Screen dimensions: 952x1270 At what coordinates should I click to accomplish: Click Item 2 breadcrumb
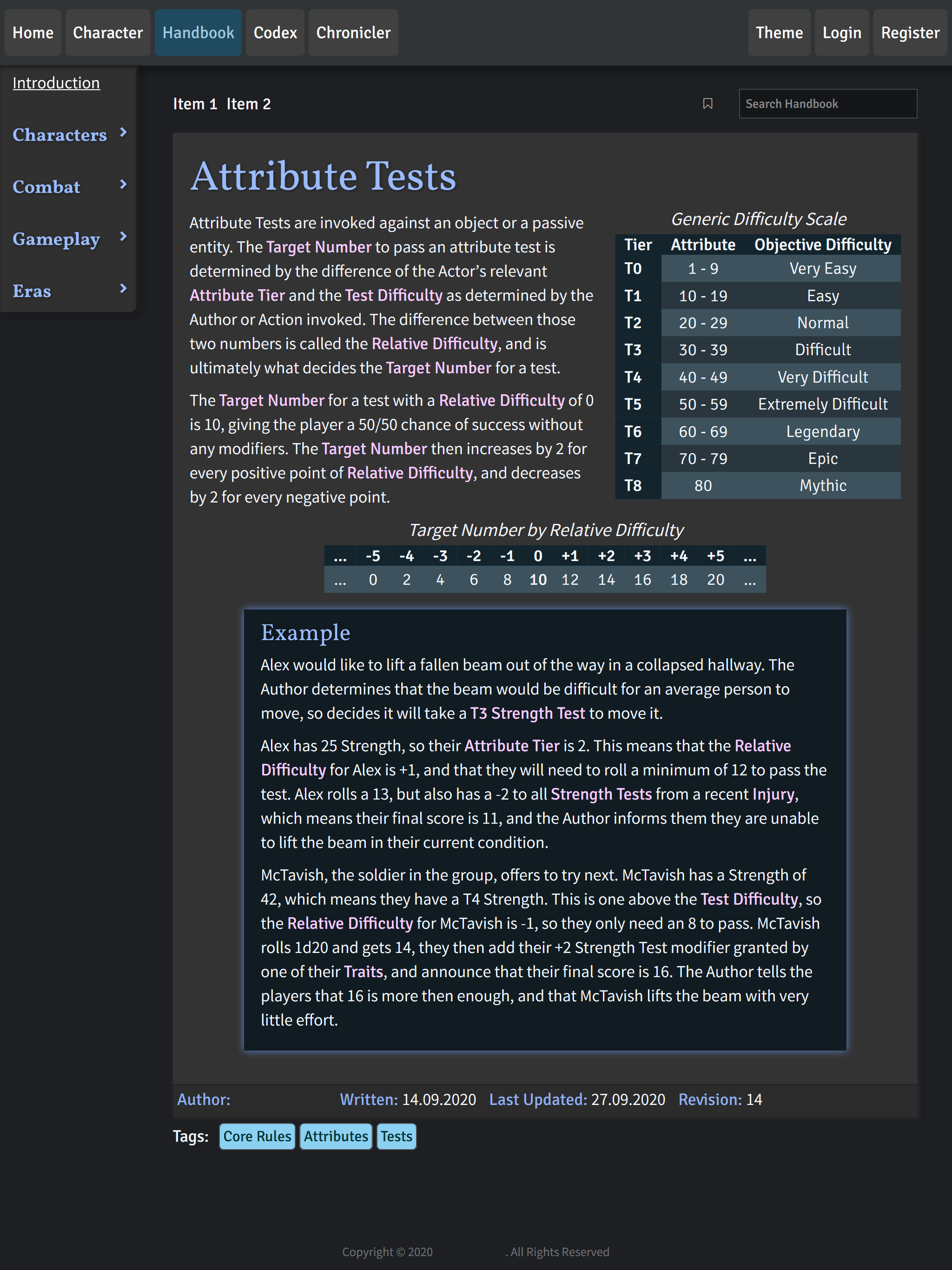click(x=249, y=104)
